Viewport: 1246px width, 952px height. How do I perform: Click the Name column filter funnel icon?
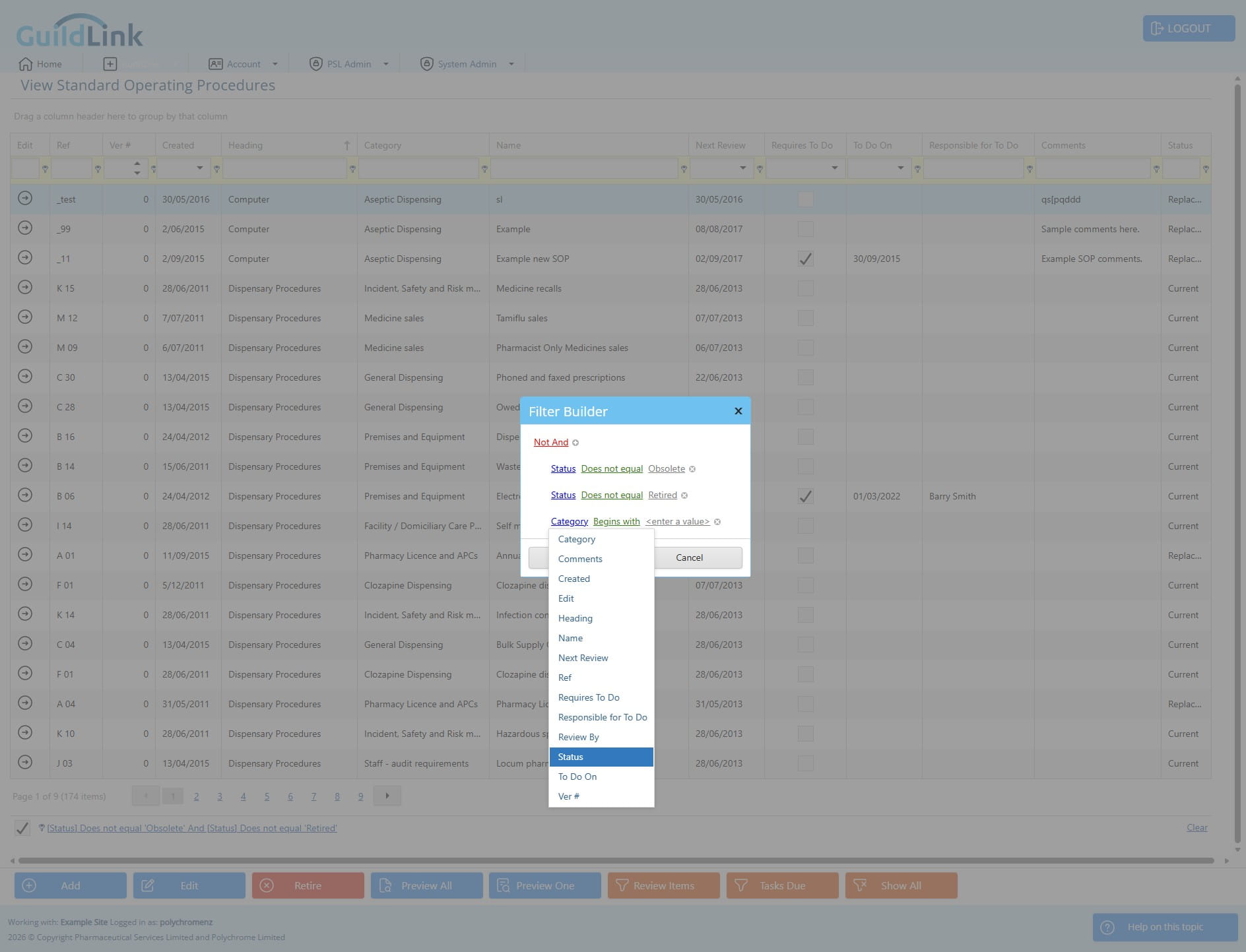click(684, 170)
